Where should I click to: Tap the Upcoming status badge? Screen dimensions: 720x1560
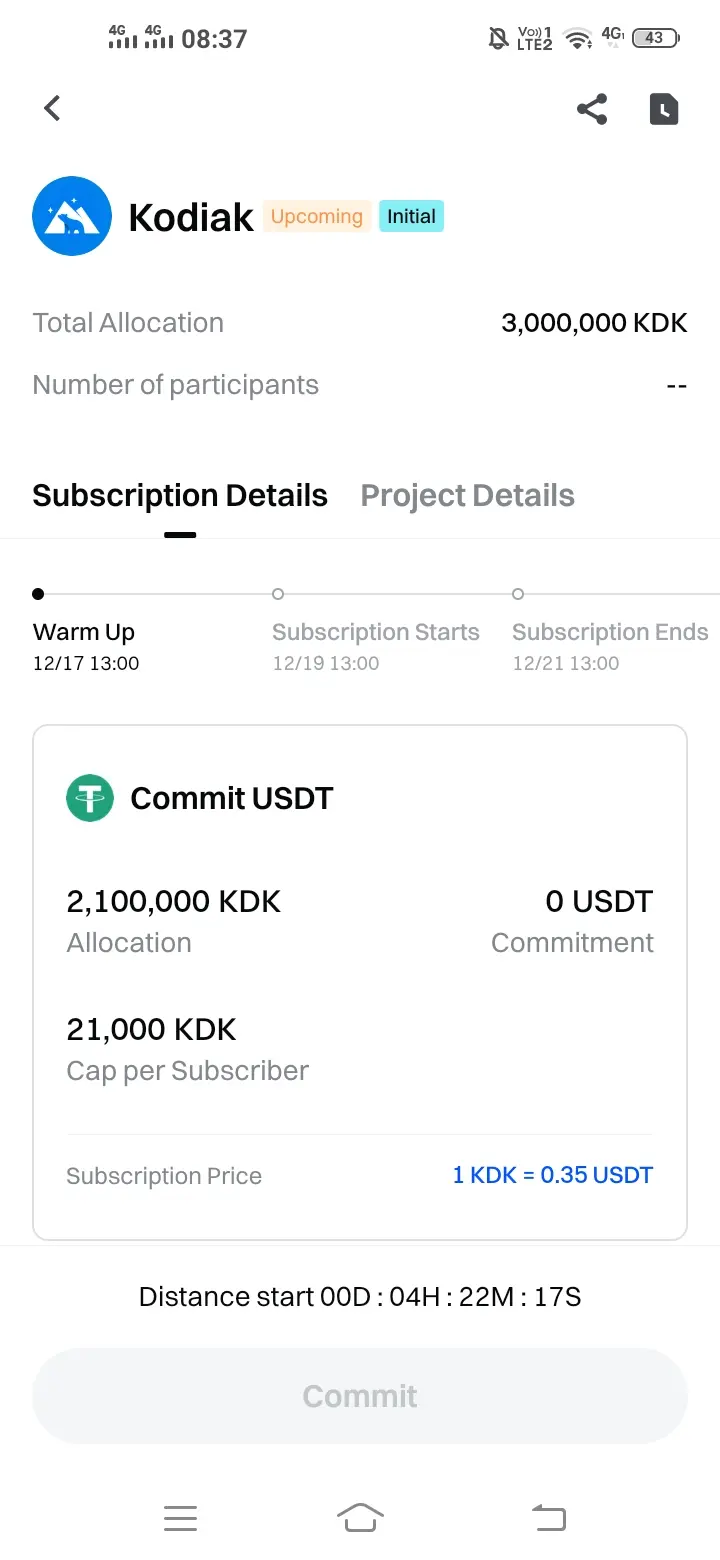(316, 217)
